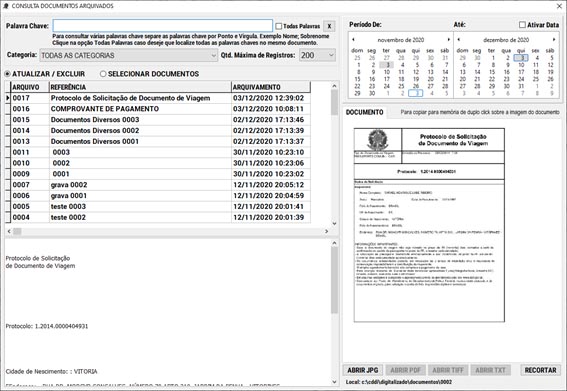This screenshot has width=567, height=391.
Task: Check the Ativar Data checkbox
Action: [x=522, y=25]
